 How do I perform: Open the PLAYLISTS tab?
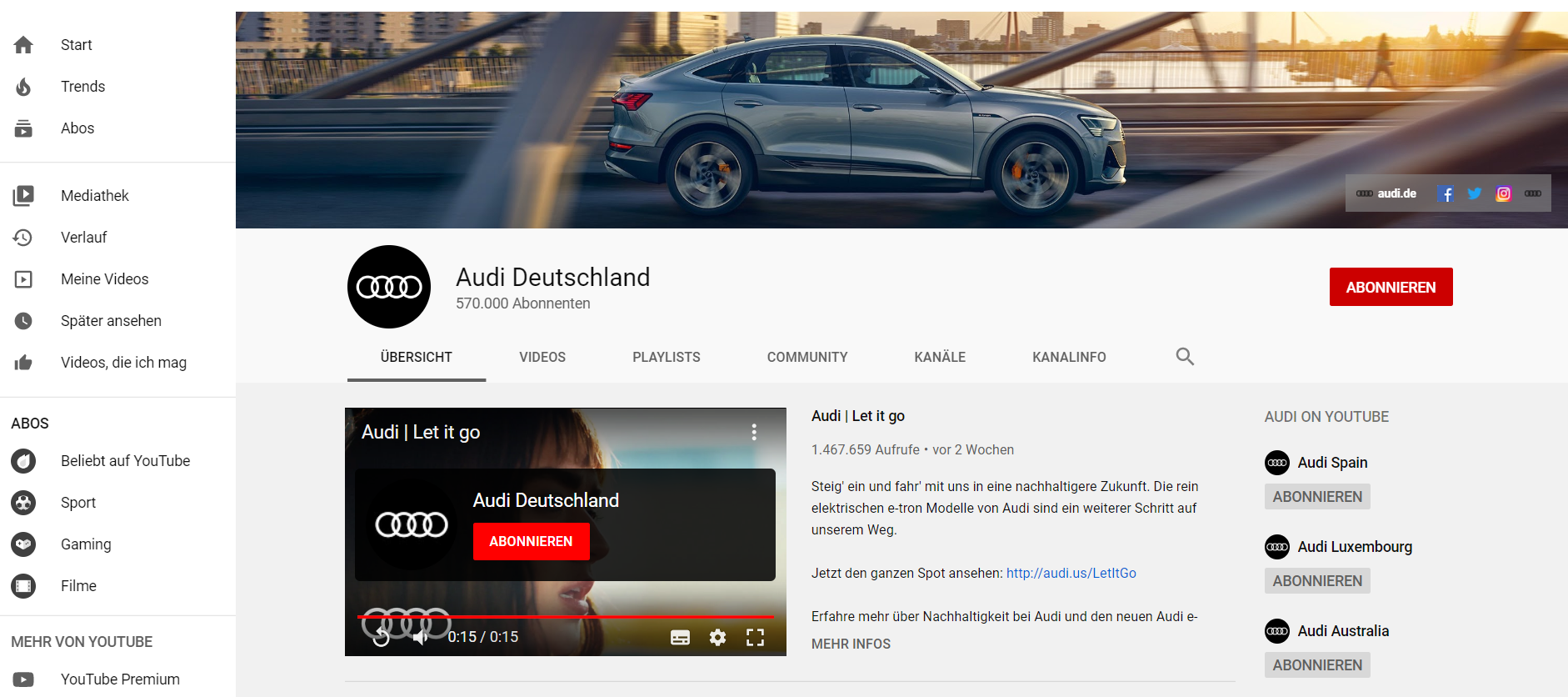pos(667,357)
